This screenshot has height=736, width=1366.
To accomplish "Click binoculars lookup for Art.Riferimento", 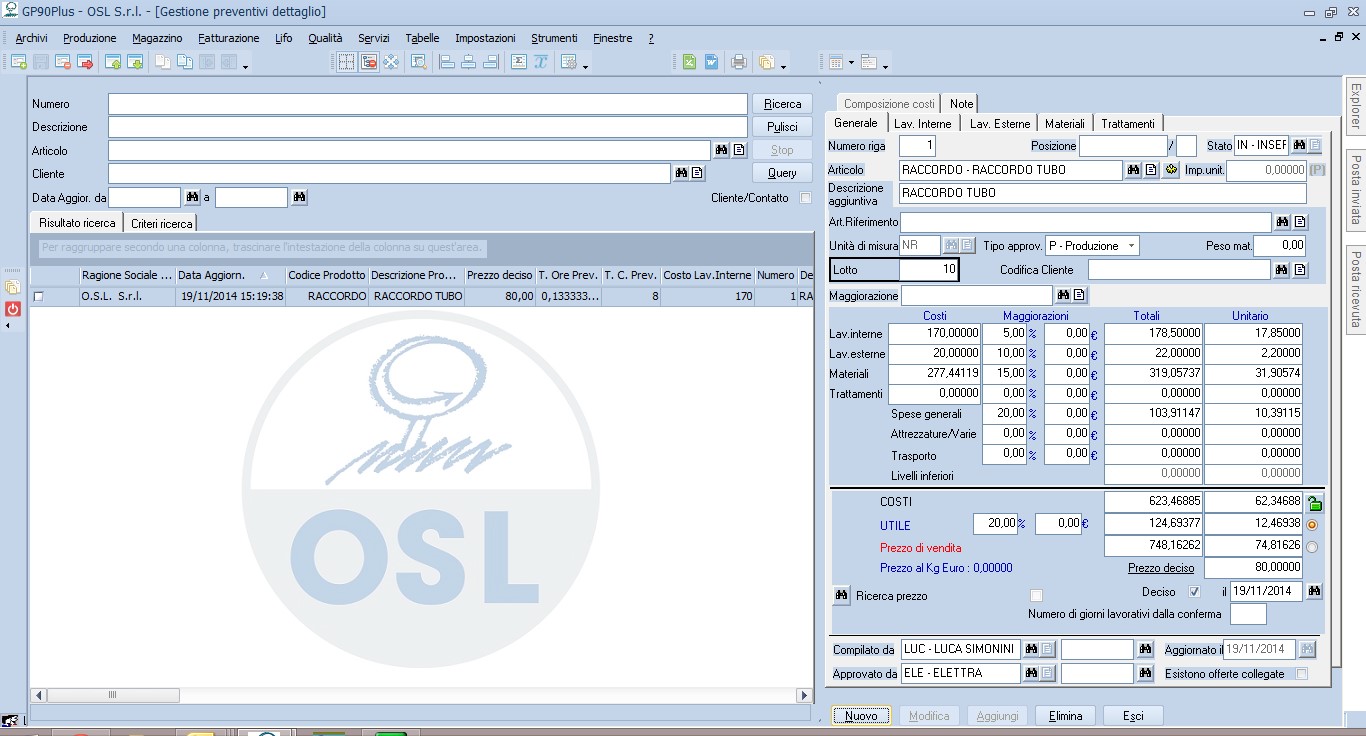I will [1282, 222].
